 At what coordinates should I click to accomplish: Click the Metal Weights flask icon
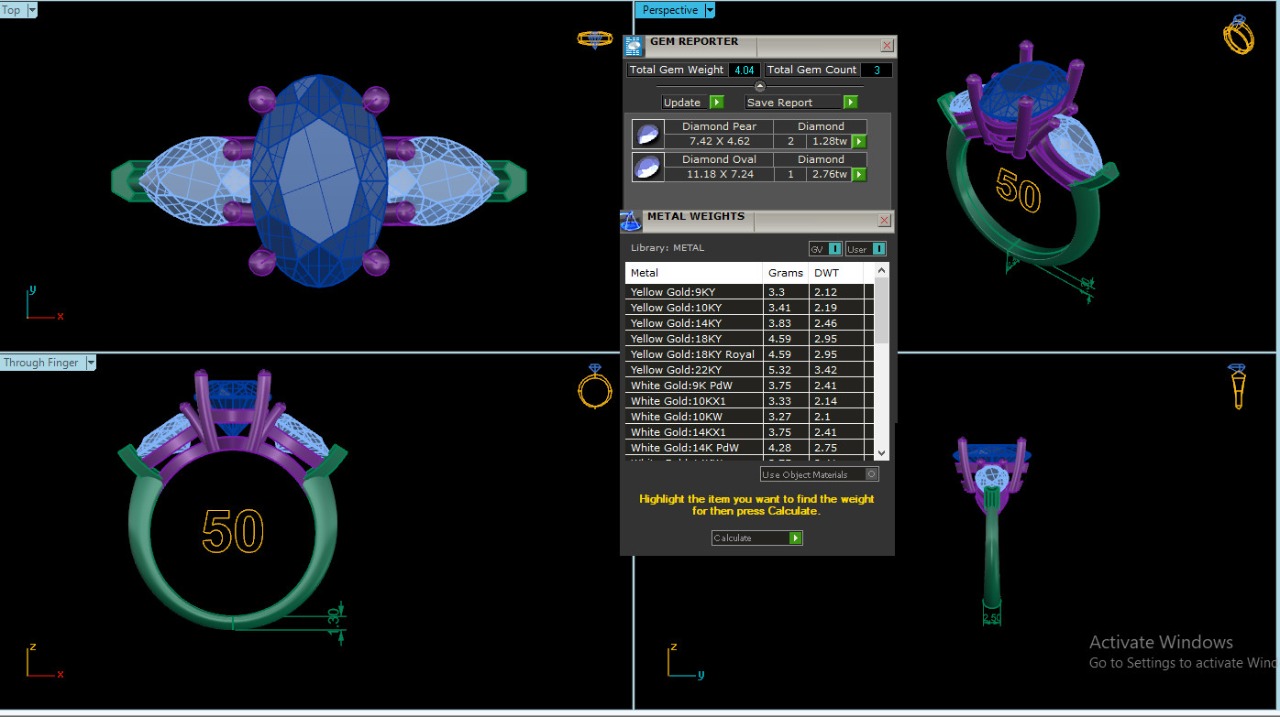631,220
